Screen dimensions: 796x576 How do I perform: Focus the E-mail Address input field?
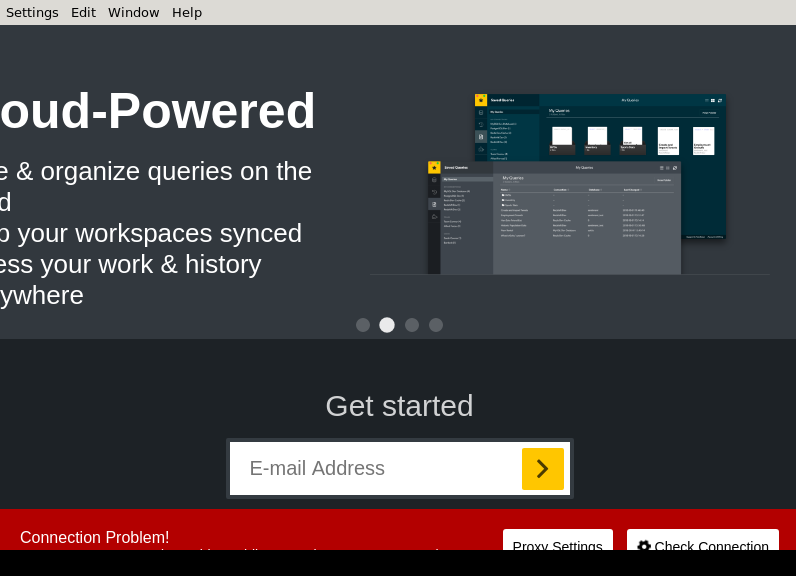pos(376,469)
